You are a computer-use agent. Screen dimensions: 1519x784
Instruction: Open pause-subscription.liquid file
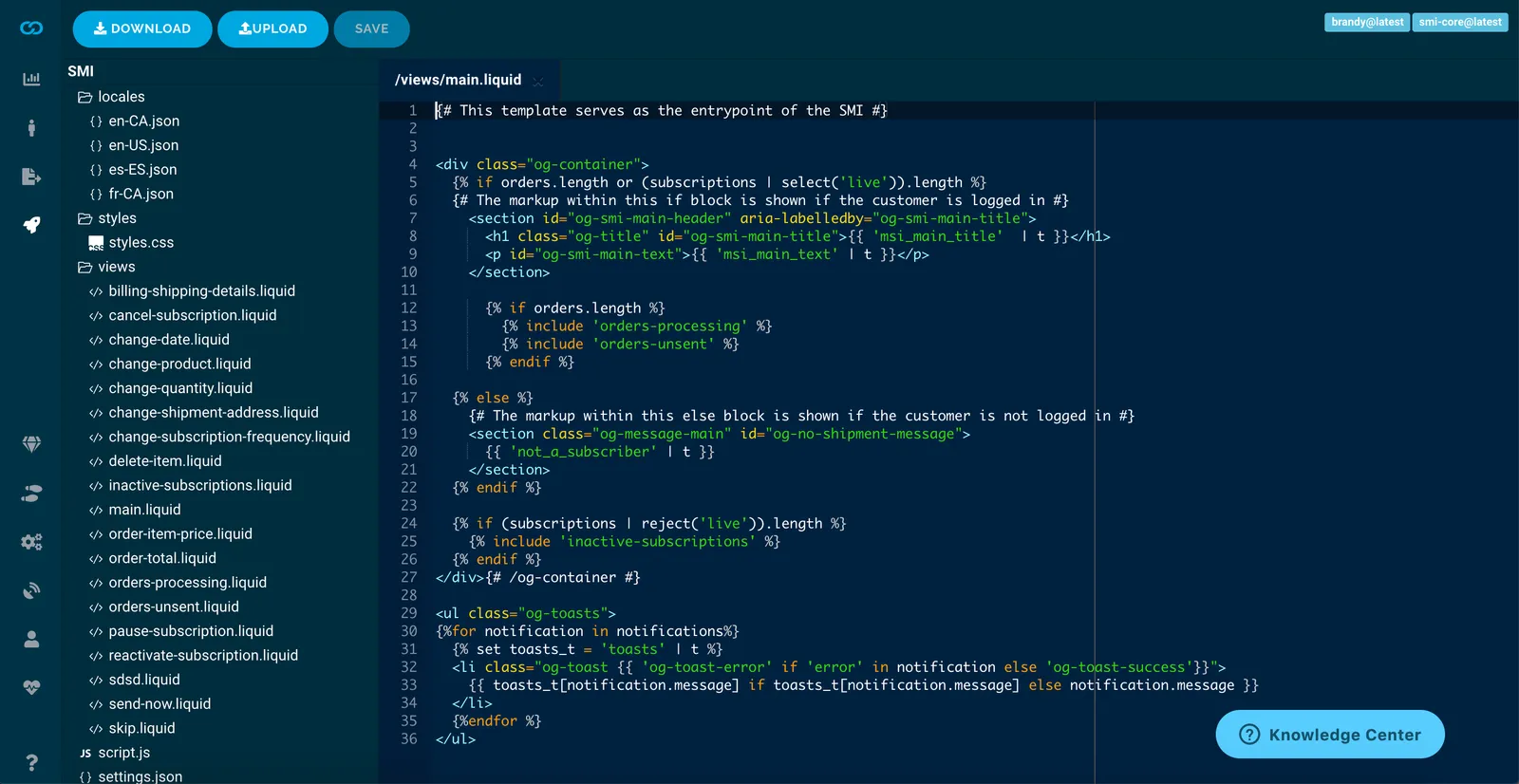[x=181, y=631]
